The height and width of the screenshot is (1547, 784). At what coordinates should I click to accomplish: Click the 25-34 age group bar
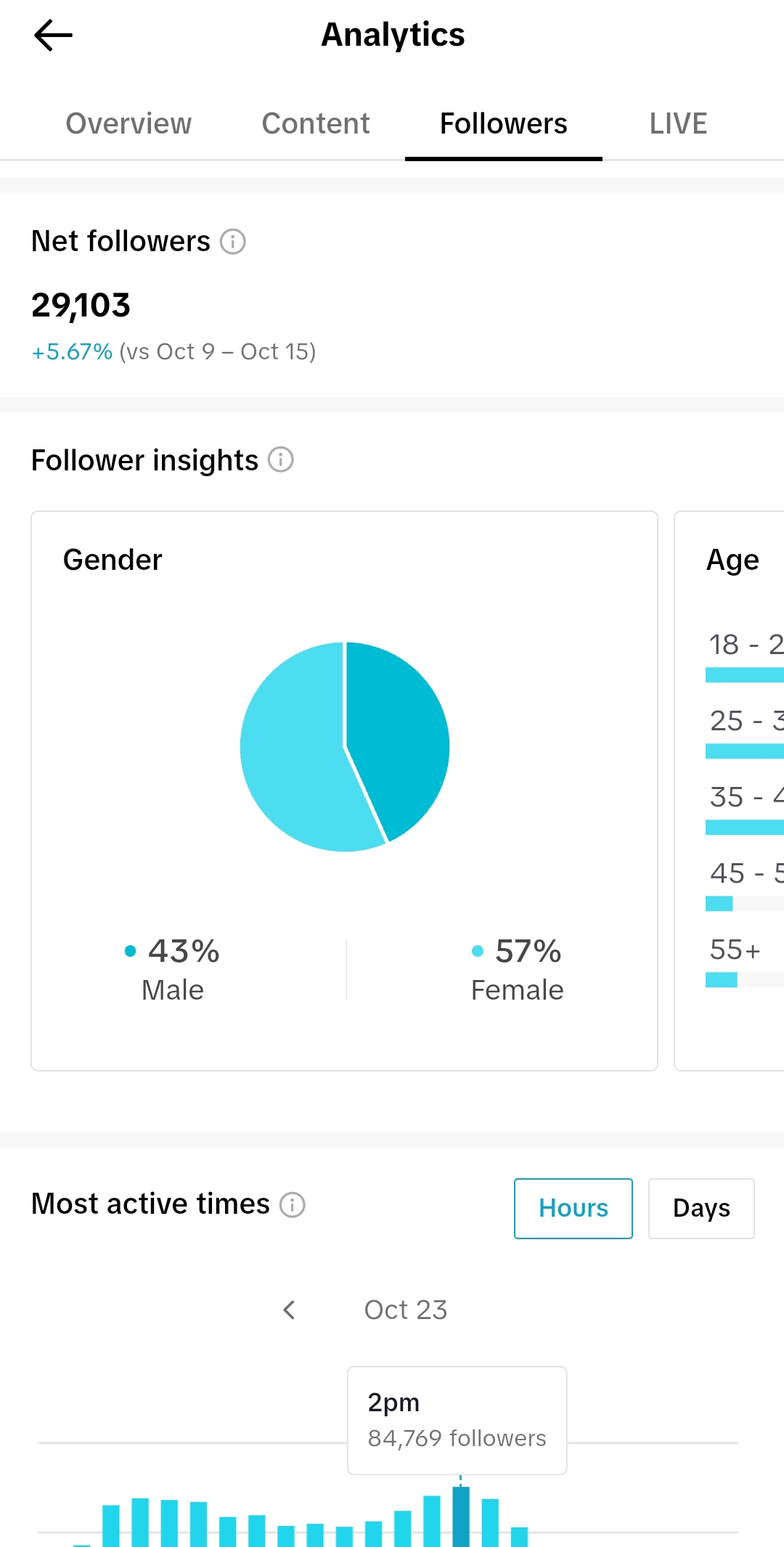tap(743, 749)
